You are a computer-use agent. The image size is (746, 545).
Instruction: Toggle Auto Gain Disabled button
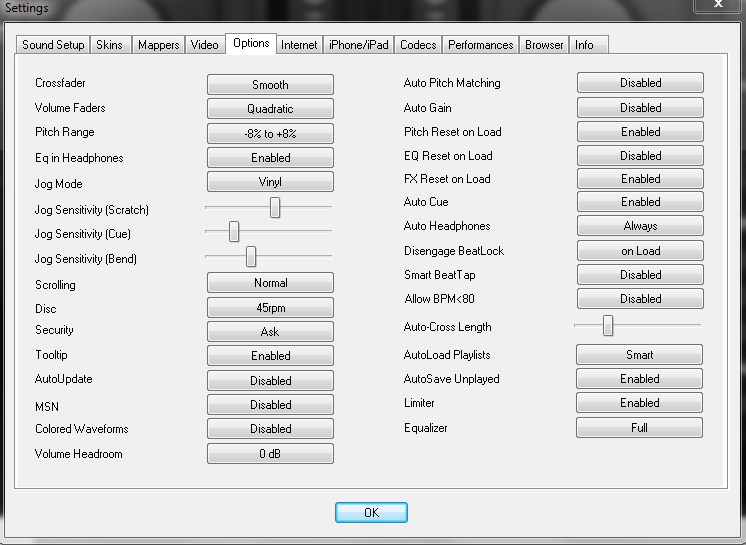point(640,108)
